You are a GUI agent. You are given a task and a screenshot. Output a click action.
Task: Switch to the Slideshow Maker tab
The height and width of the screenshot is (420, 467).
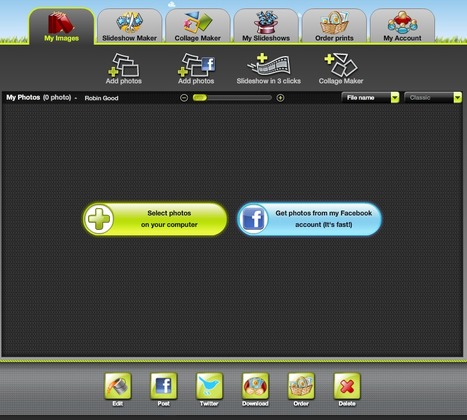(x=129, y=27)
